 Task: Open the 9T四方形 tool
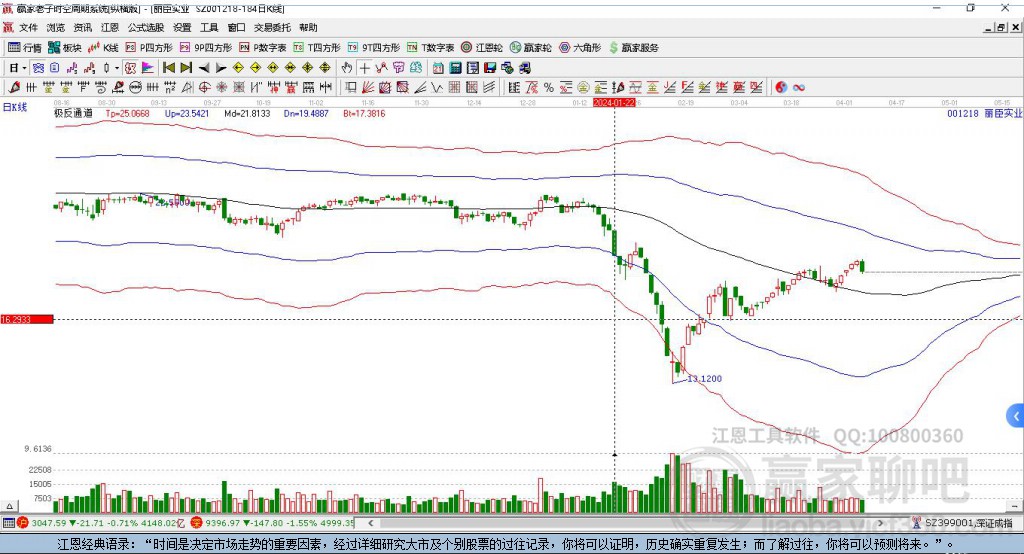click(x=374, y=48)
